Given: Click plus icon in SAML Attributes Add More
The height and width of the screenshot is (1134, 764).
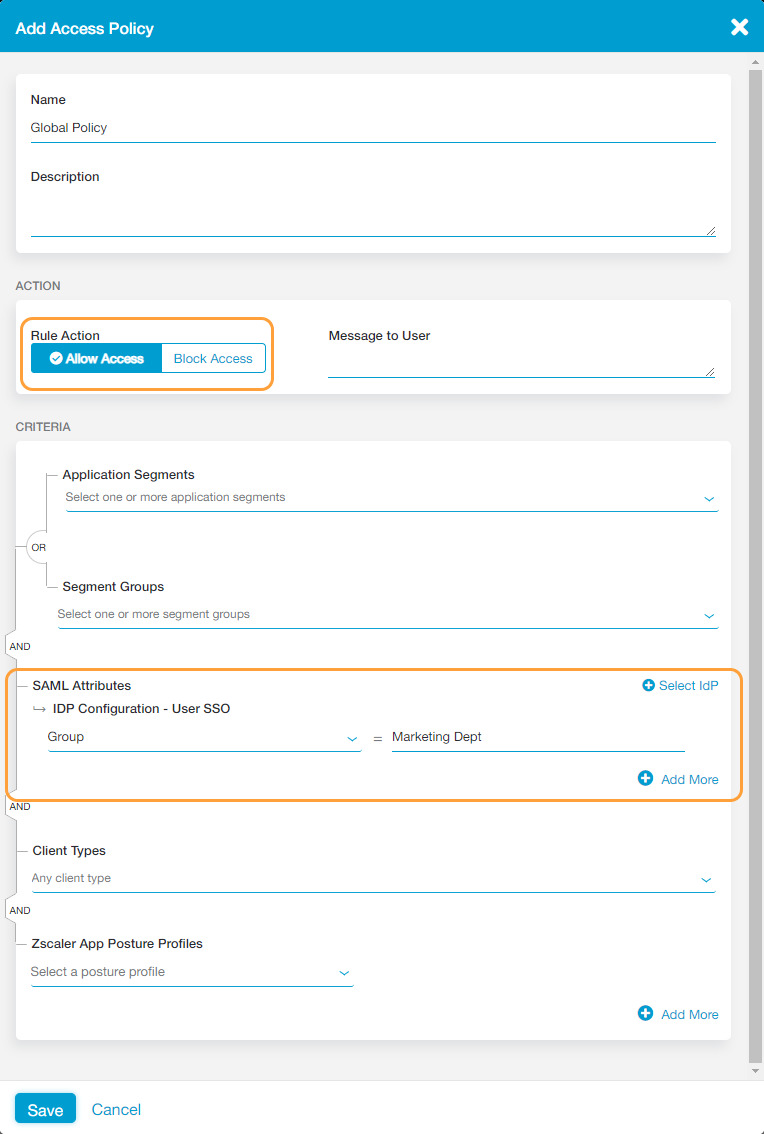Looking at the screenshot, I should pos(645,778).
